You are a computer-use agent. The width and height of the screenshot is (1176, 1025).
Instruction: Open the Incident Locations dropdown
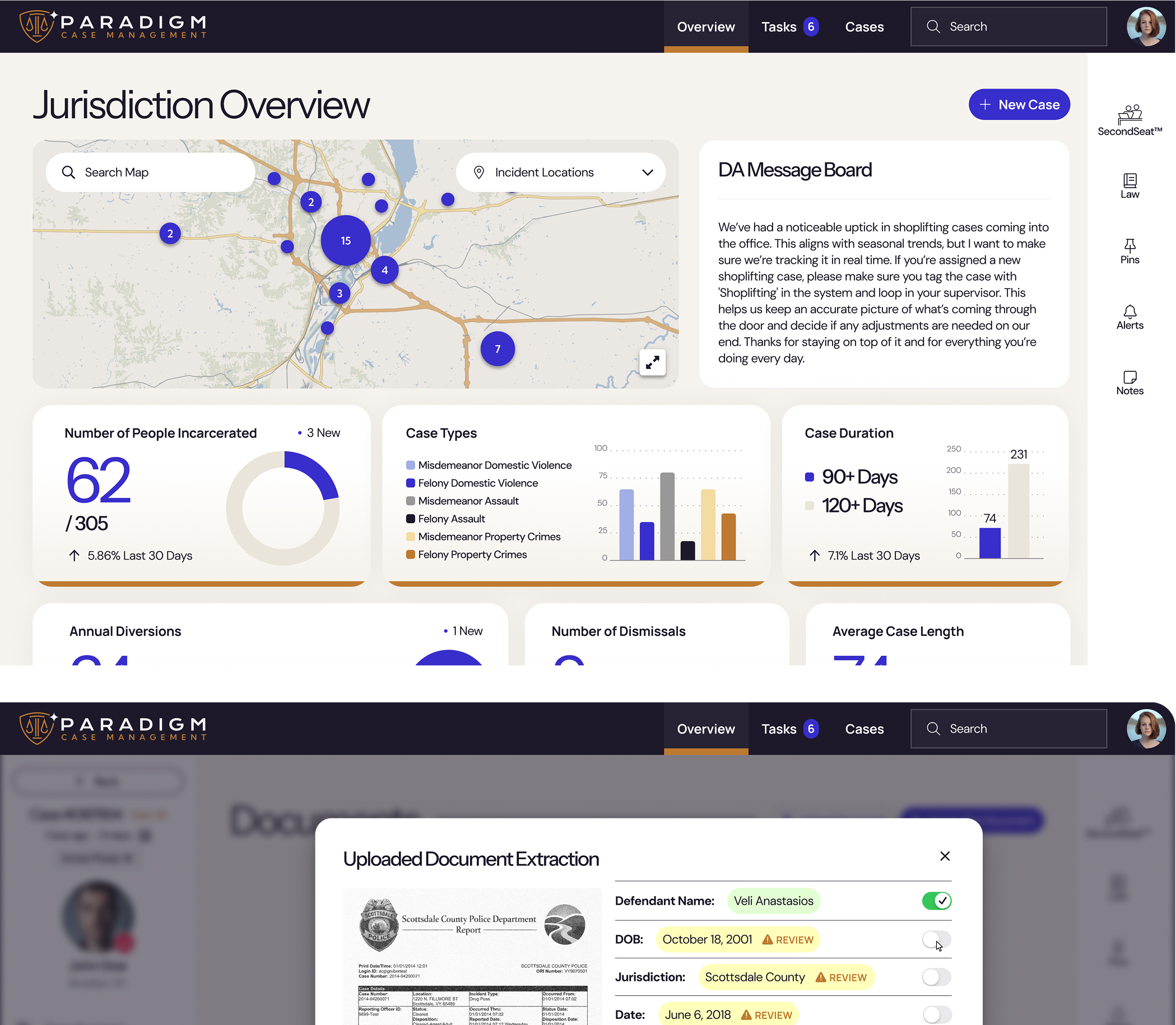[560, 172]
